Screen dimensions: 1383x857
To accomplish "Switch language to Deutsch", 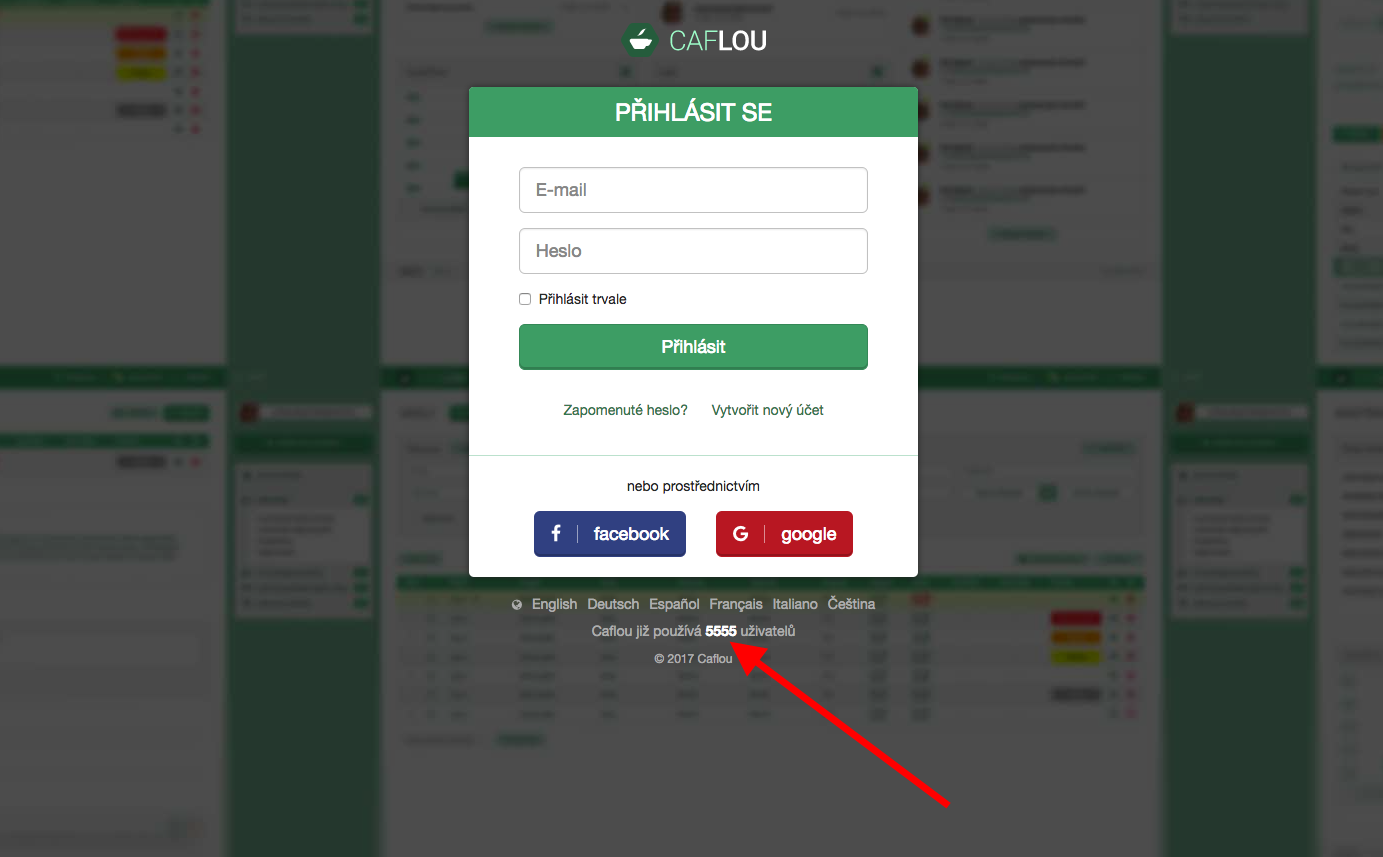I will (613, 604).
